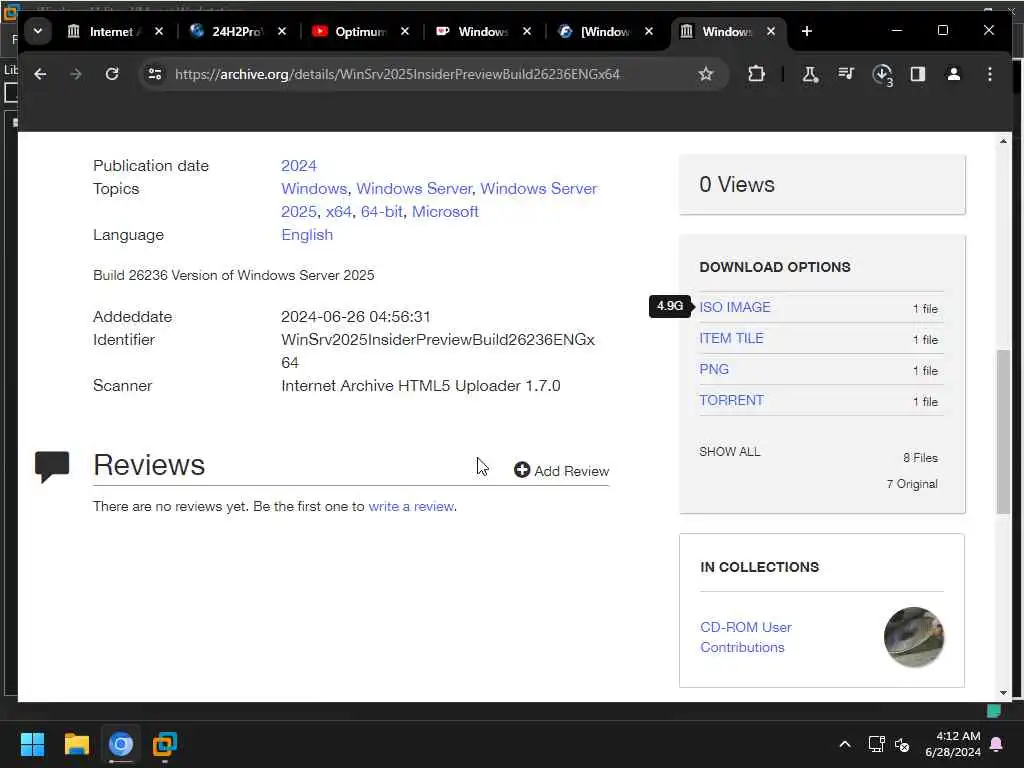Open VMware Workstation from the taskbar

click(165, 744)
